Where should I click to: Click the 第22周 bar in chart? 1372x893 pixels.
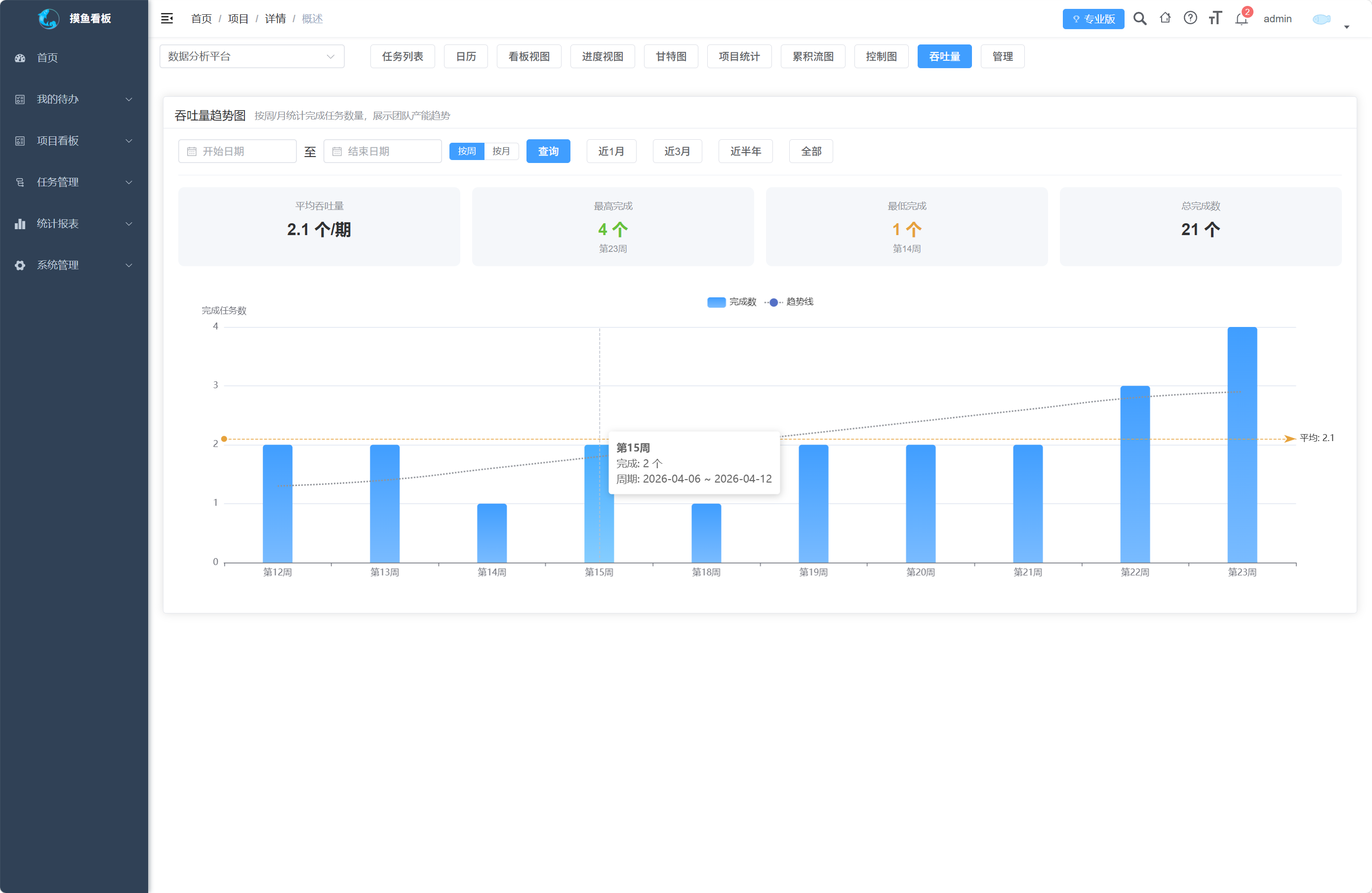[1134, 474]
